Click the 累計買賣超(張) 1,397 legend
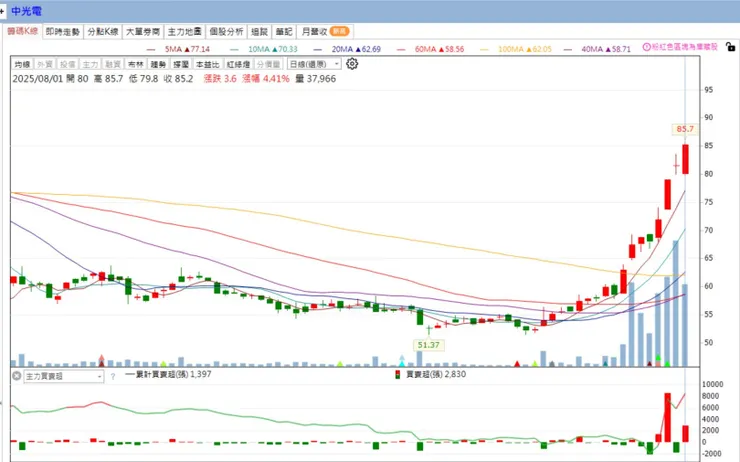Image resolution: width=740 pixels, height=462 pixels. click(x=168, y=374)
